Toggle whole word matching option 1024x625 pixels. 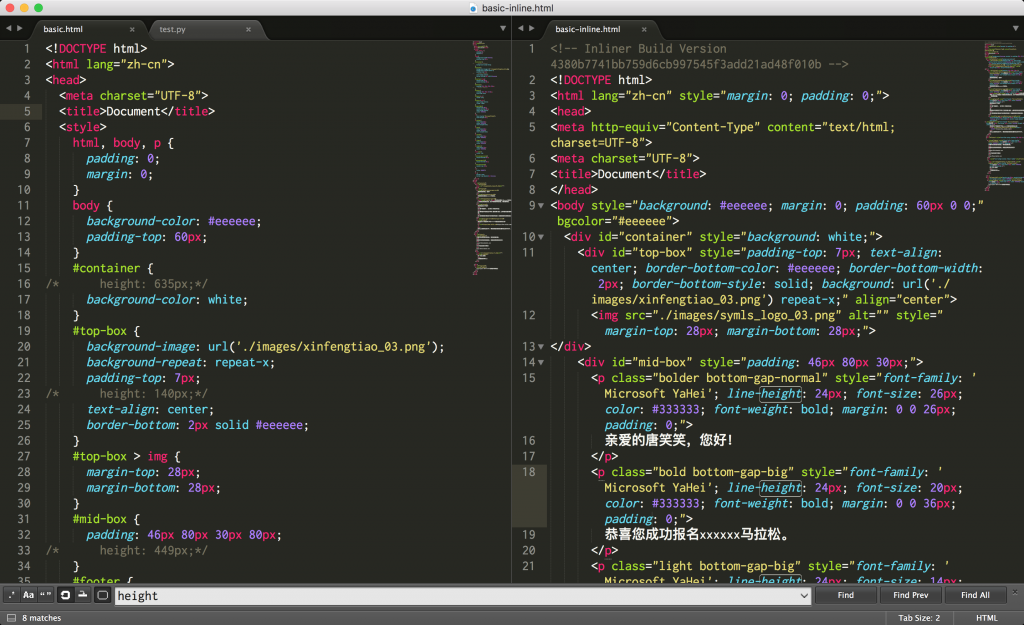[x=45, y=595]
